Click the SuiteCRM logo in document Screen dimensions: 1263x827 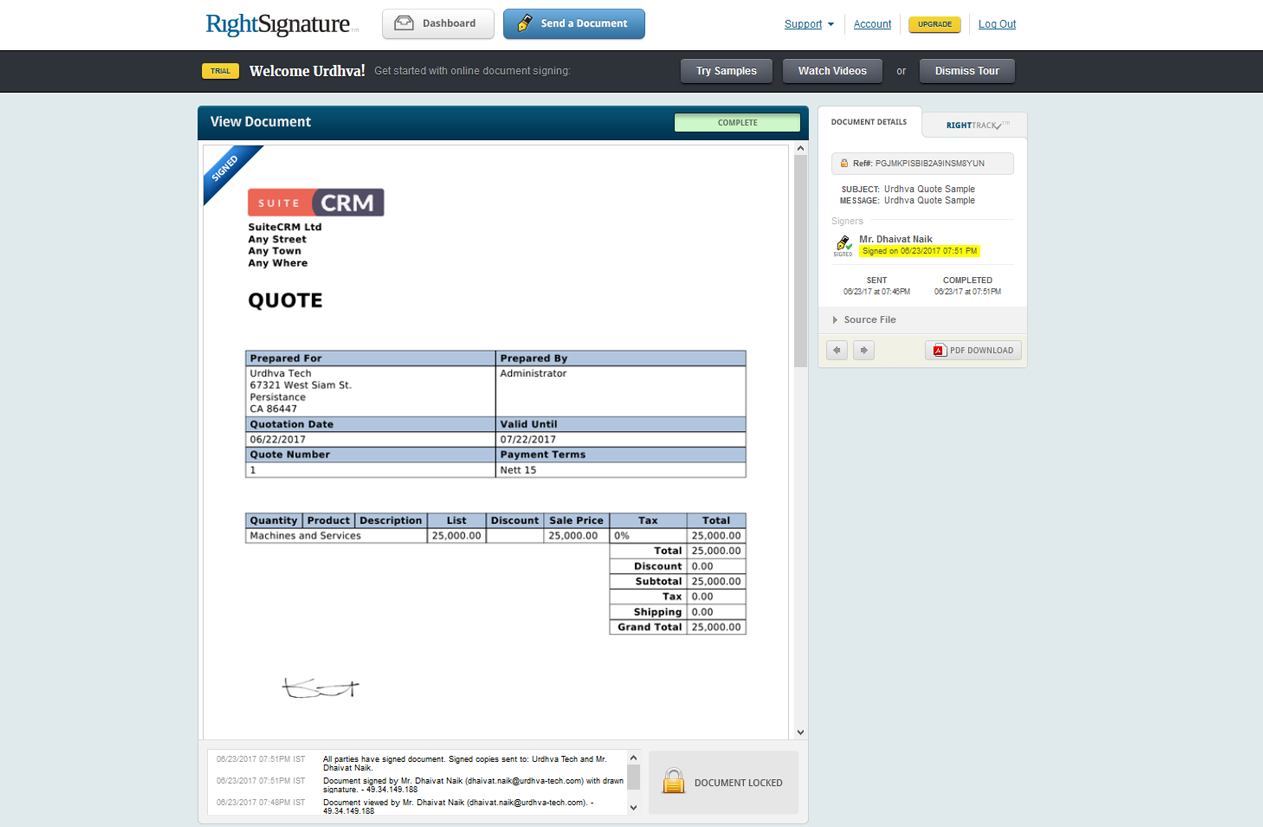pos(316,203)
